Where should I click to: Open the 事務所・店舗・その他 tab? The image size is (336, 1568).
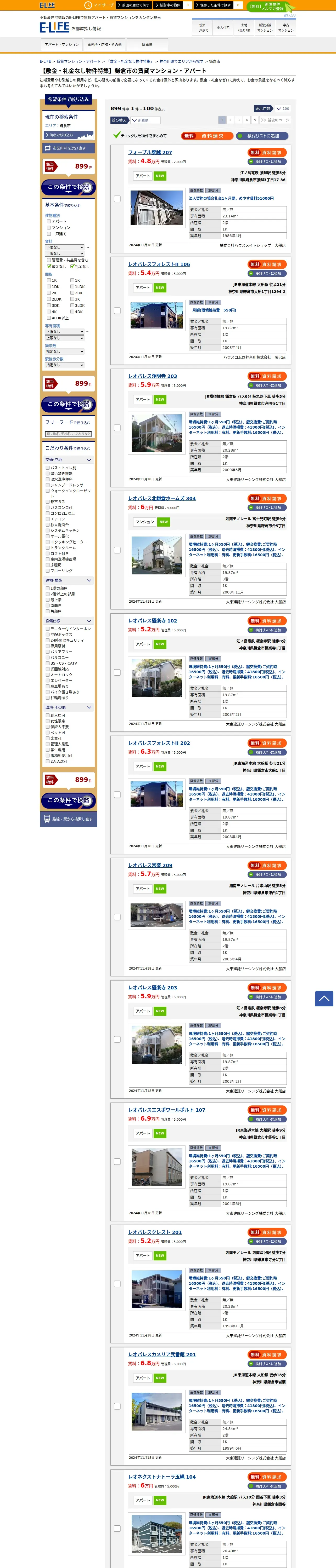coord(104,44)
